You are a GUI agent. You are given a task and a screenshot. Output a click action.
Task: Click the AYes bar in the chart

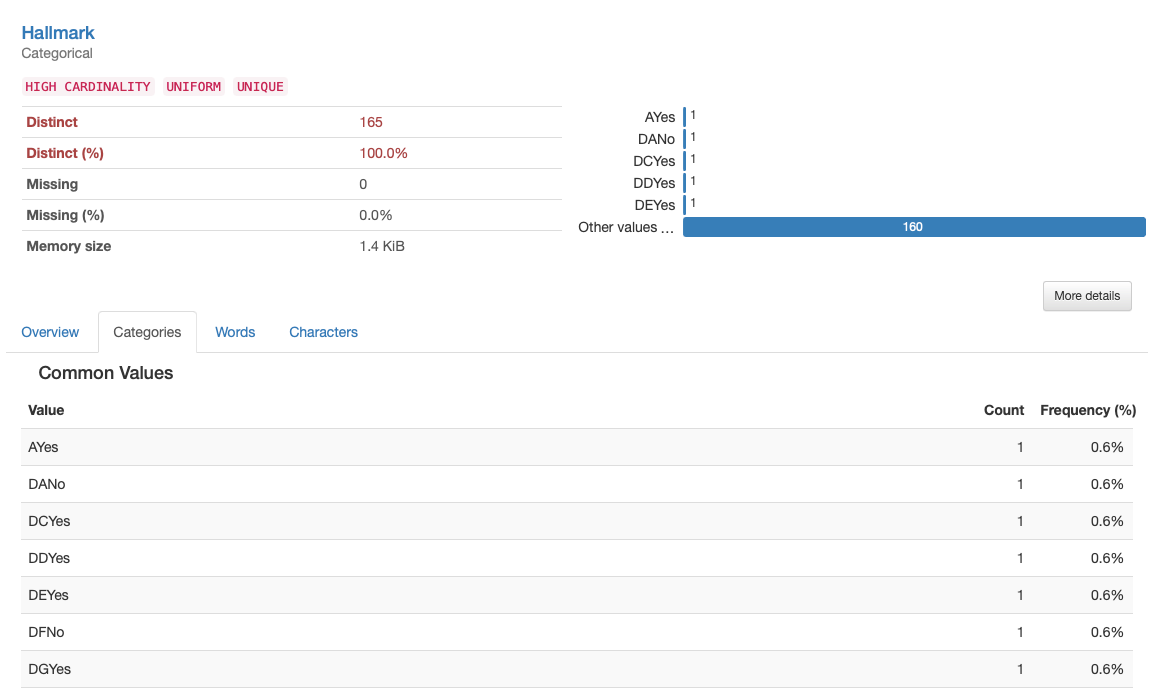[x=685, y=117]
